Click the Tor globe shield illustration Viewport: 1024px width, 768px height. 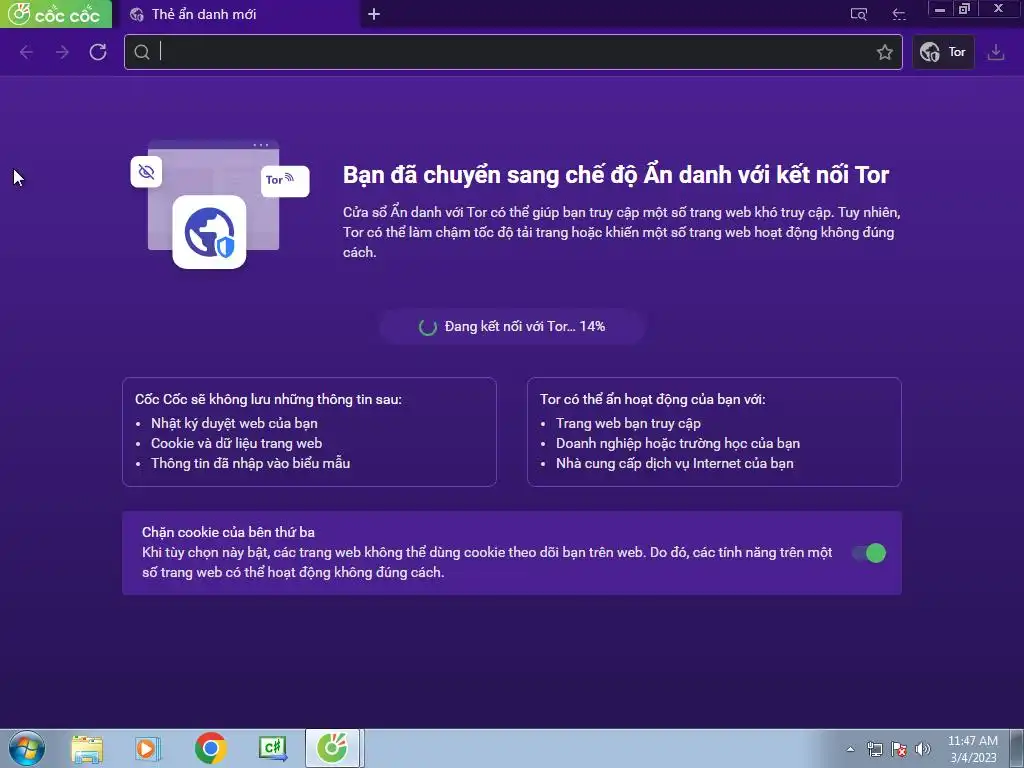click(210, 232)
